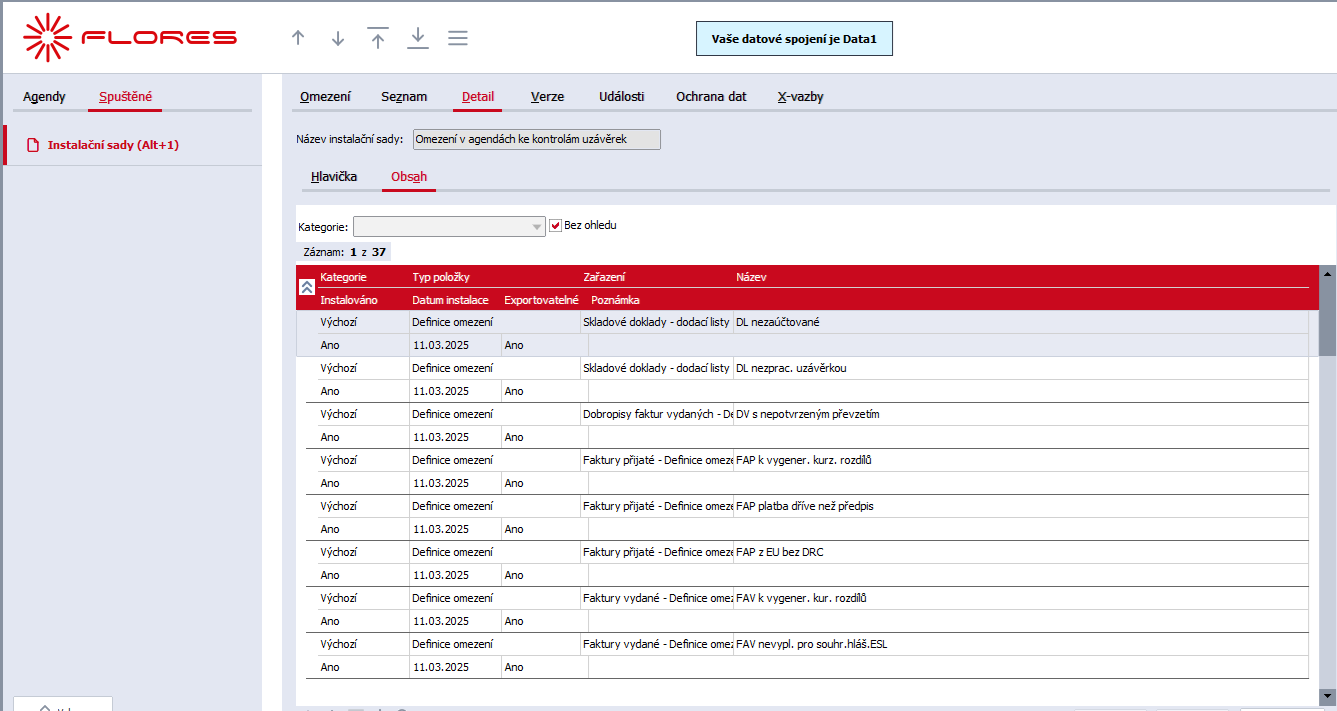Click Exportovatelné column header
Screen dimensions: 1337x711
click(541, 300)
